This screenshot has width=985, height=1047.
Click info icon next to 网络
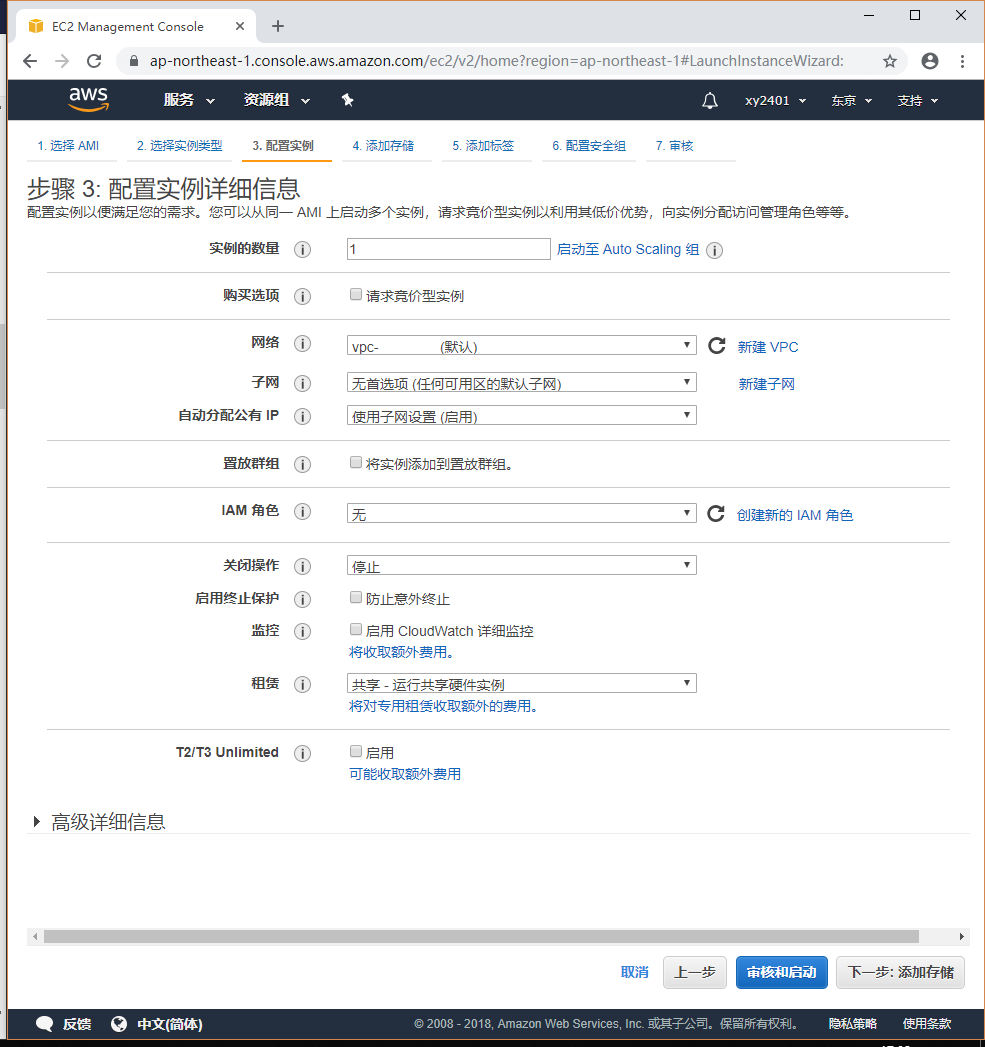pyautogui.click(x=303, y=343)
